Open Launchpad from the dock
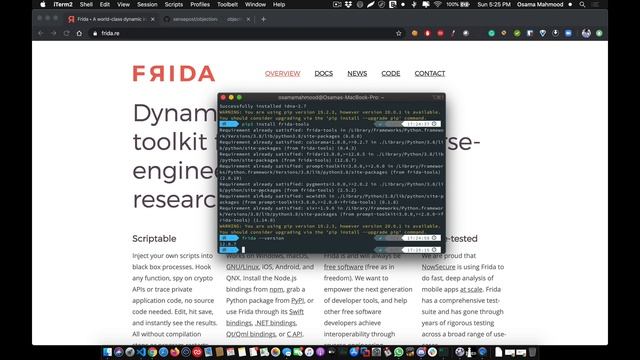The image size is (640, 360). (130, 352)
